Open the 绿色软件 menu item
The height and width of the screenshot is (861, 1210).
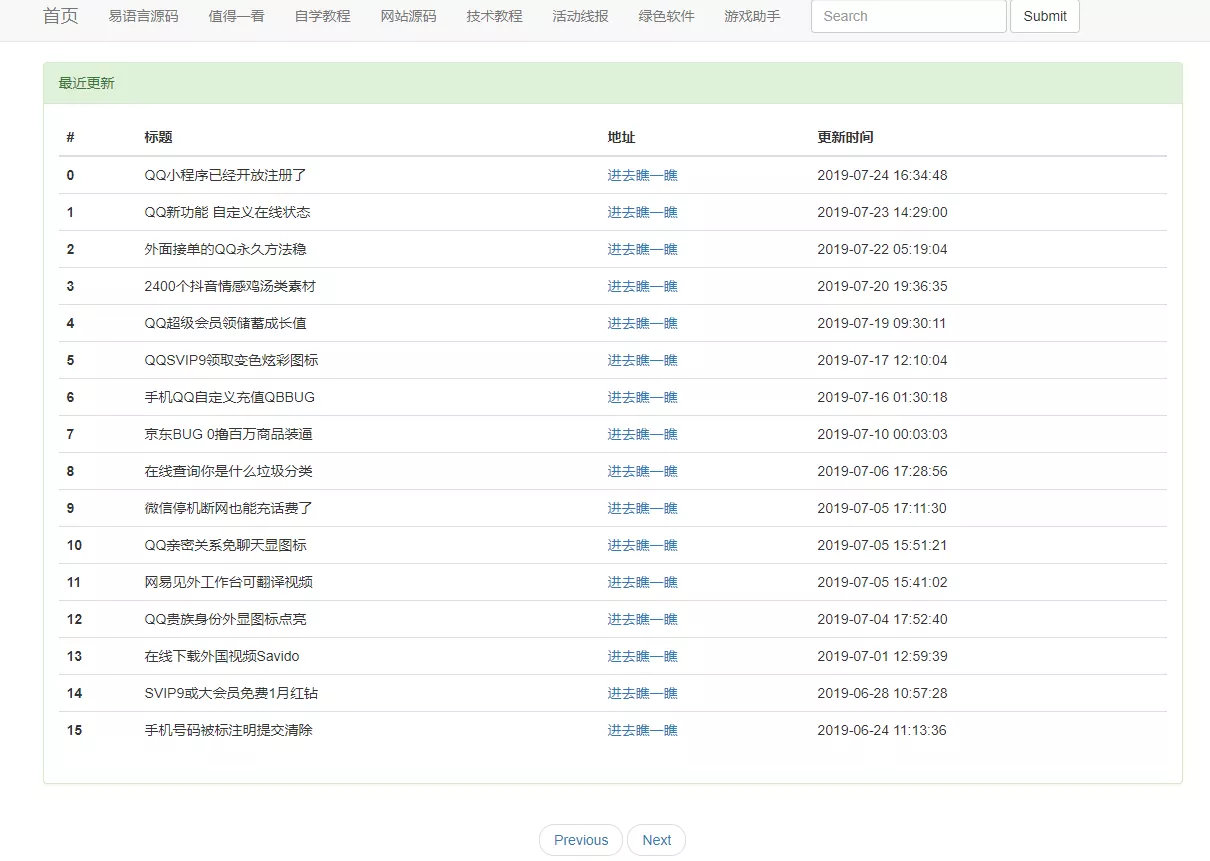(666, 16)
